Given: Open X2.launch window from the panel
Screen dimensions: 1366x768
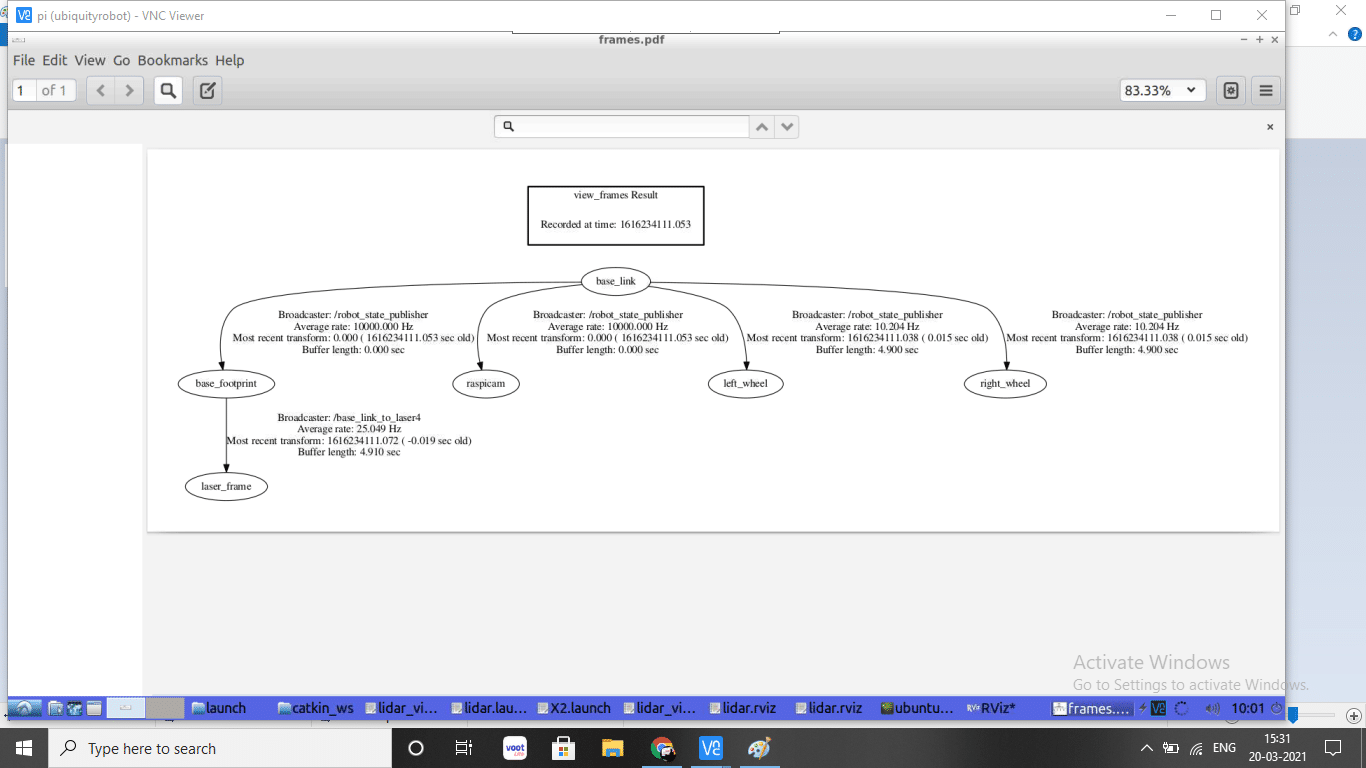Looking at the screenshot, I should pyautogui.click(x=573, y=708).
